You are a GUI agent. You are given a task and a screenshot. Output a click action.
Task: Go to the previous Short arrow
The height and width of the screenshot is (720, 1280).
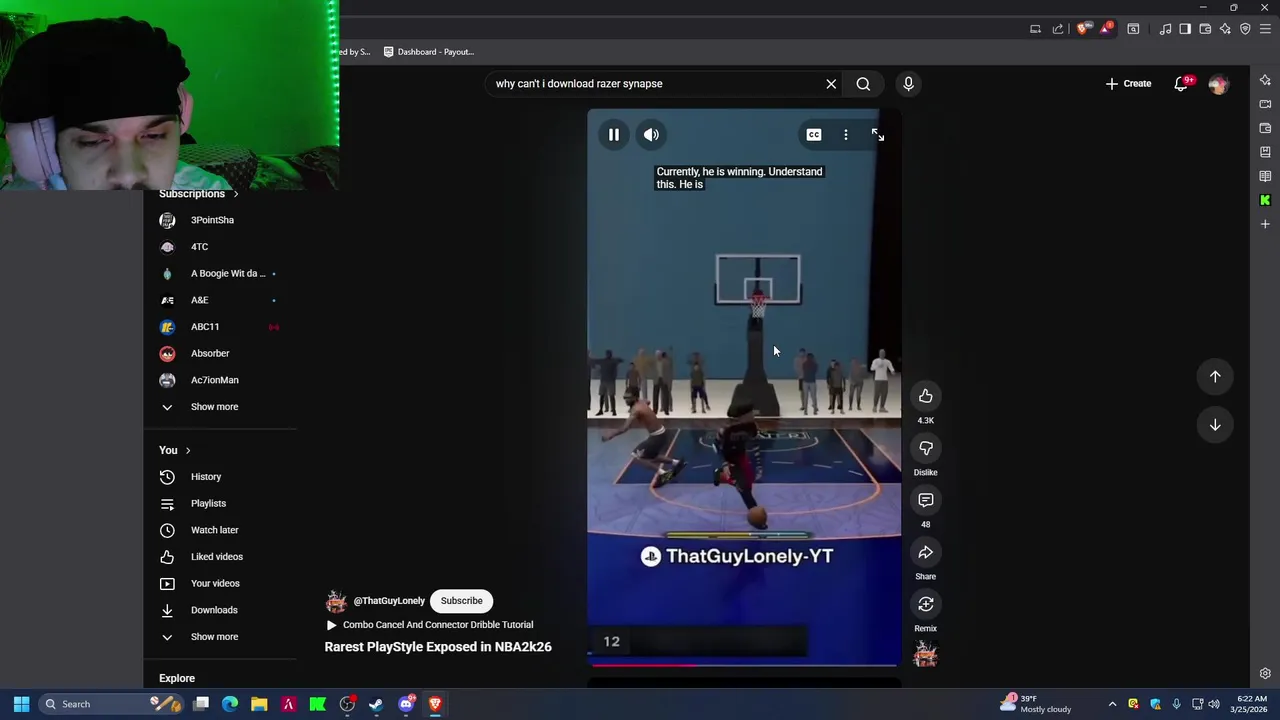1215,377
